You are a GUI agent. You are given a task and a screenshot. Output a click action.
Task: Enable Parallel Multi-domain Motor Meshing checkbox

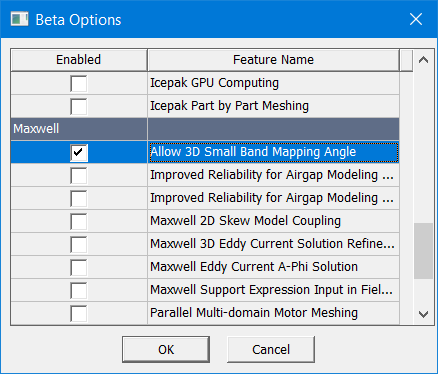[79, 313]
